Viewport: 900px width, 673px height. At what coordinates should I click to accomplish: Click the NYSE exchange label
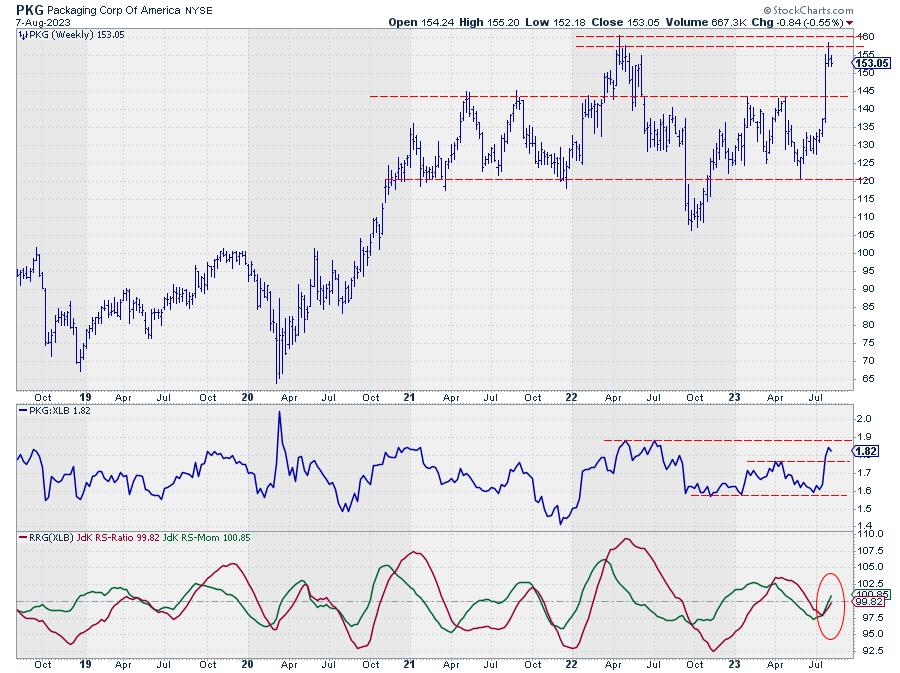(x=199, y=10)
